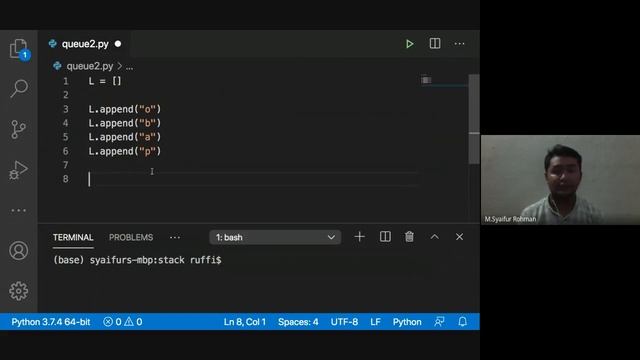Place cursor on empty line 8

[x=253, y=179]
